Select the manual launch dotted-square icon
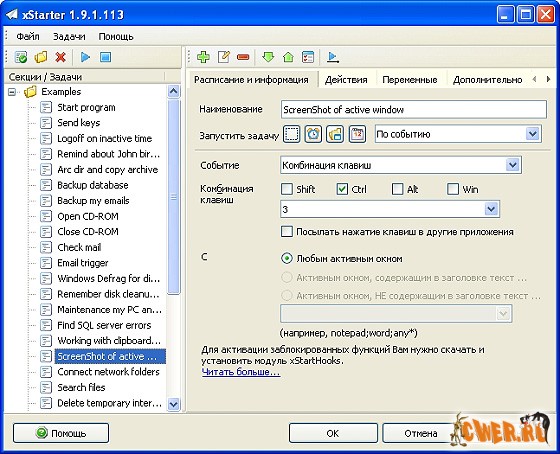 point(291,135)
